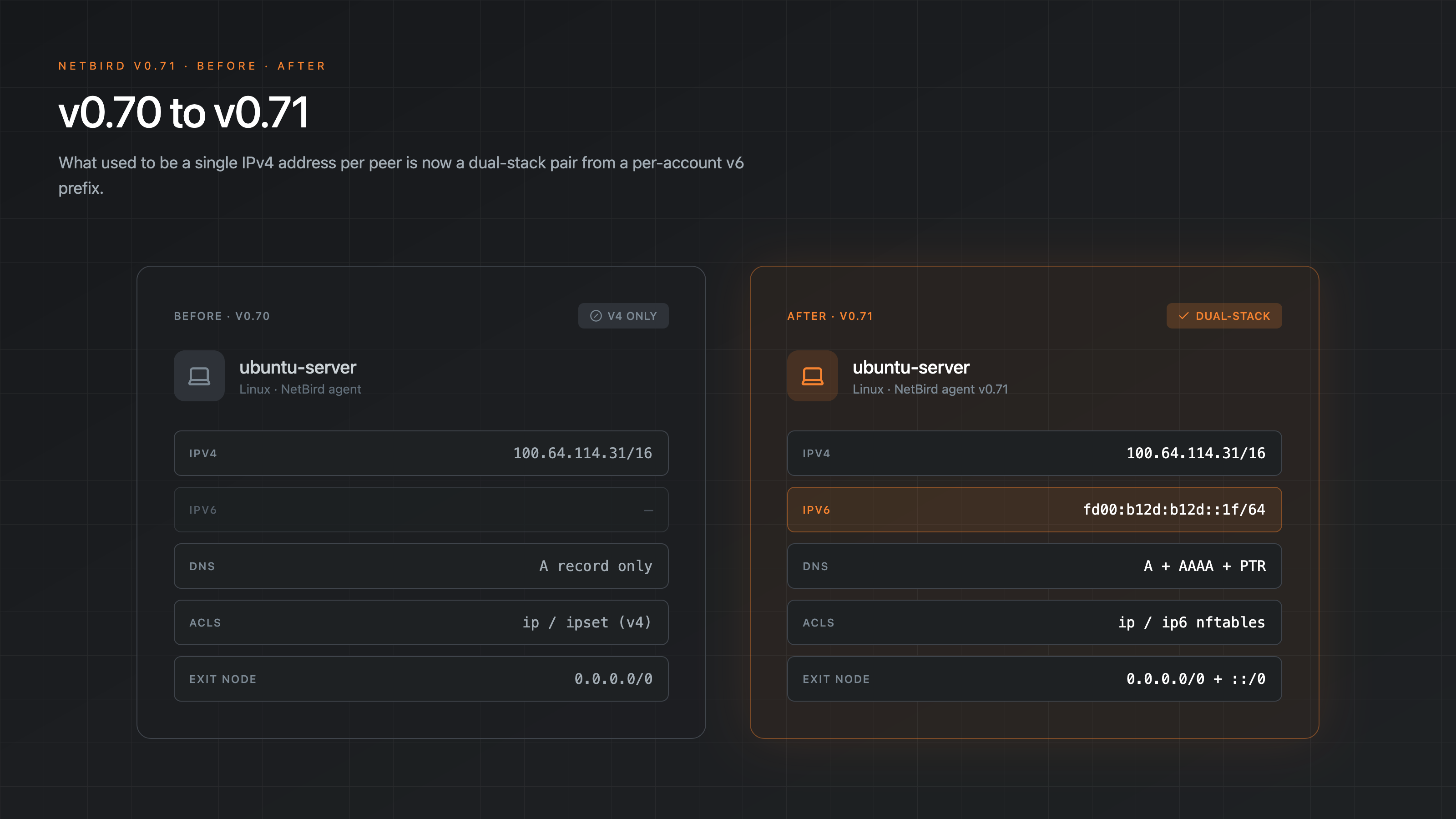Click '100.64.114.31/16' in the After card
The height and width of the screenshot is (819, 1456).
click(1196, 453)
